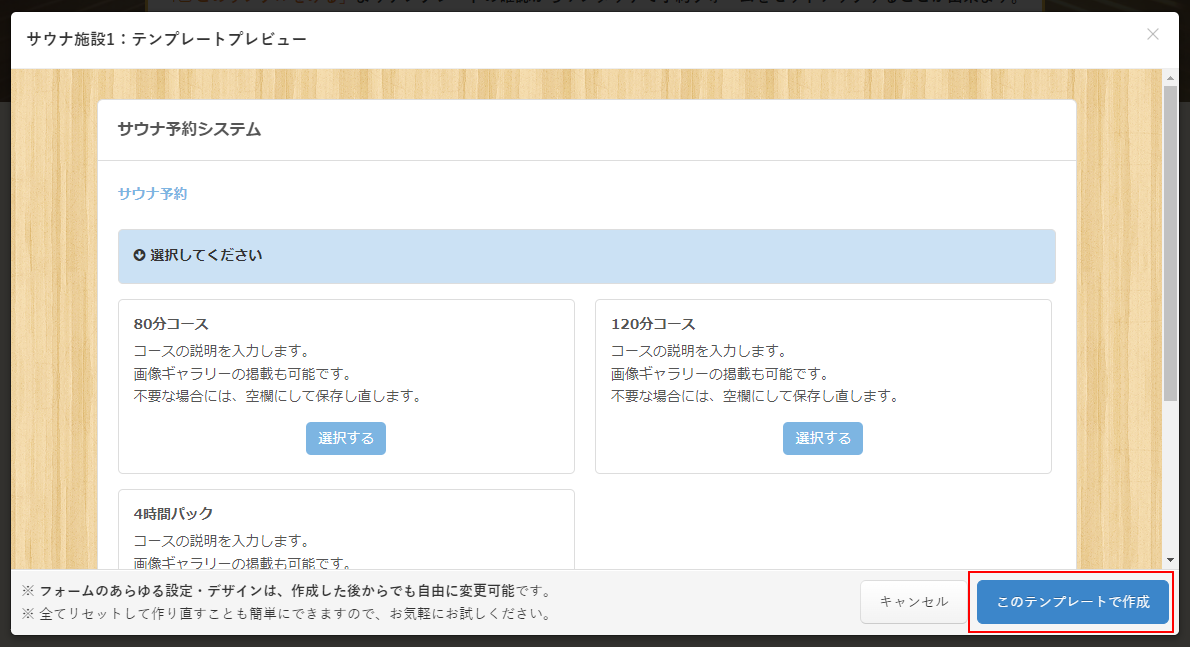Click the キャンセル button
Viewport: 1190px width, 647px height.
pyautogui.click(x=913, y=602)
